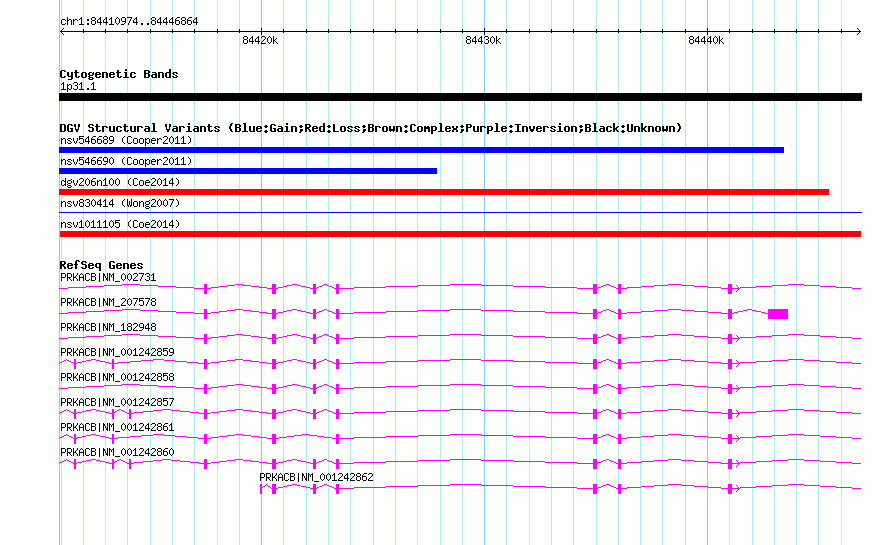Click the RefSeq Genes track title
890x545 pixels.
coord(101,265)
